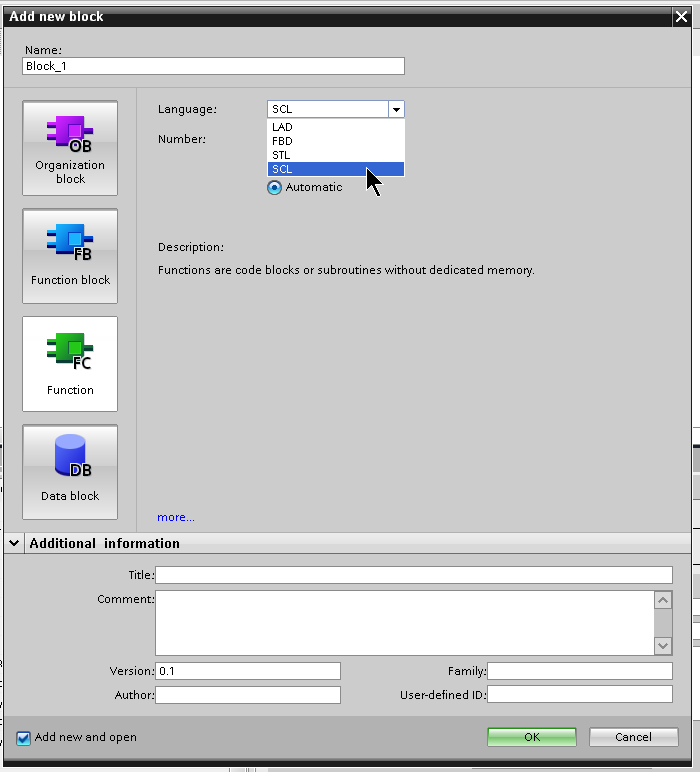Screen dimensions: 700x772
Task: Click into the Family field
Action: coord(580,671)
